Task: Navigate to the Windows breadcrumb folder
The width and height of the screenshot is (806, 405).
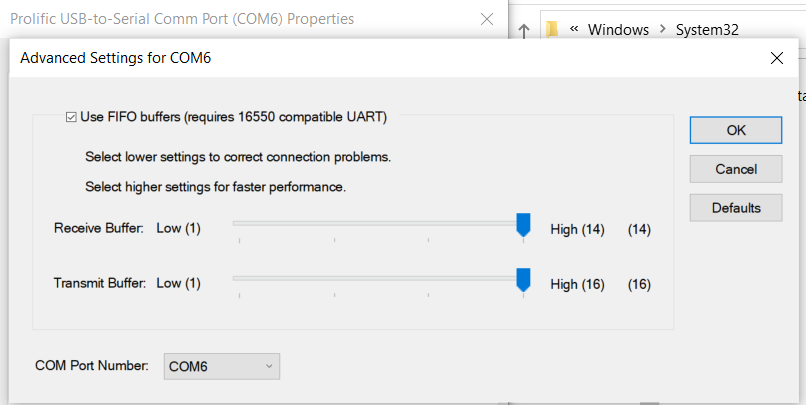Action: coord(618,29)
